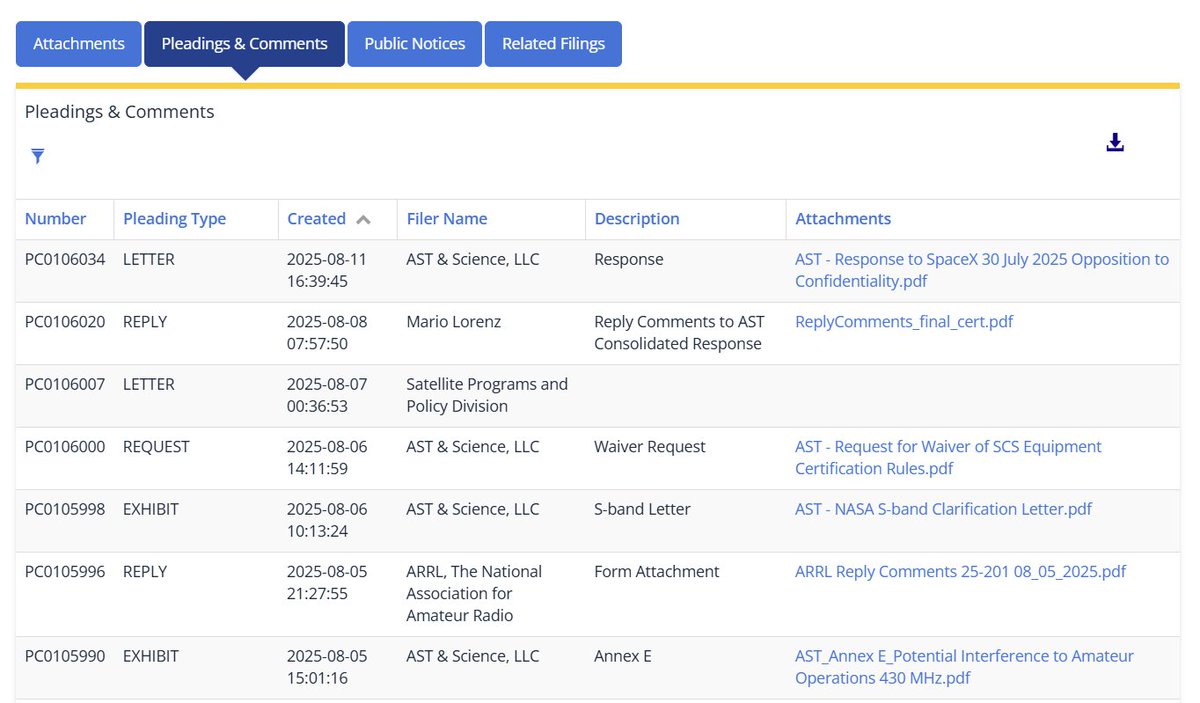Image resolution: width=1200 pixels, height=703 pixels.
Task: Click the Waiver Request description
Action: (650, 447)
